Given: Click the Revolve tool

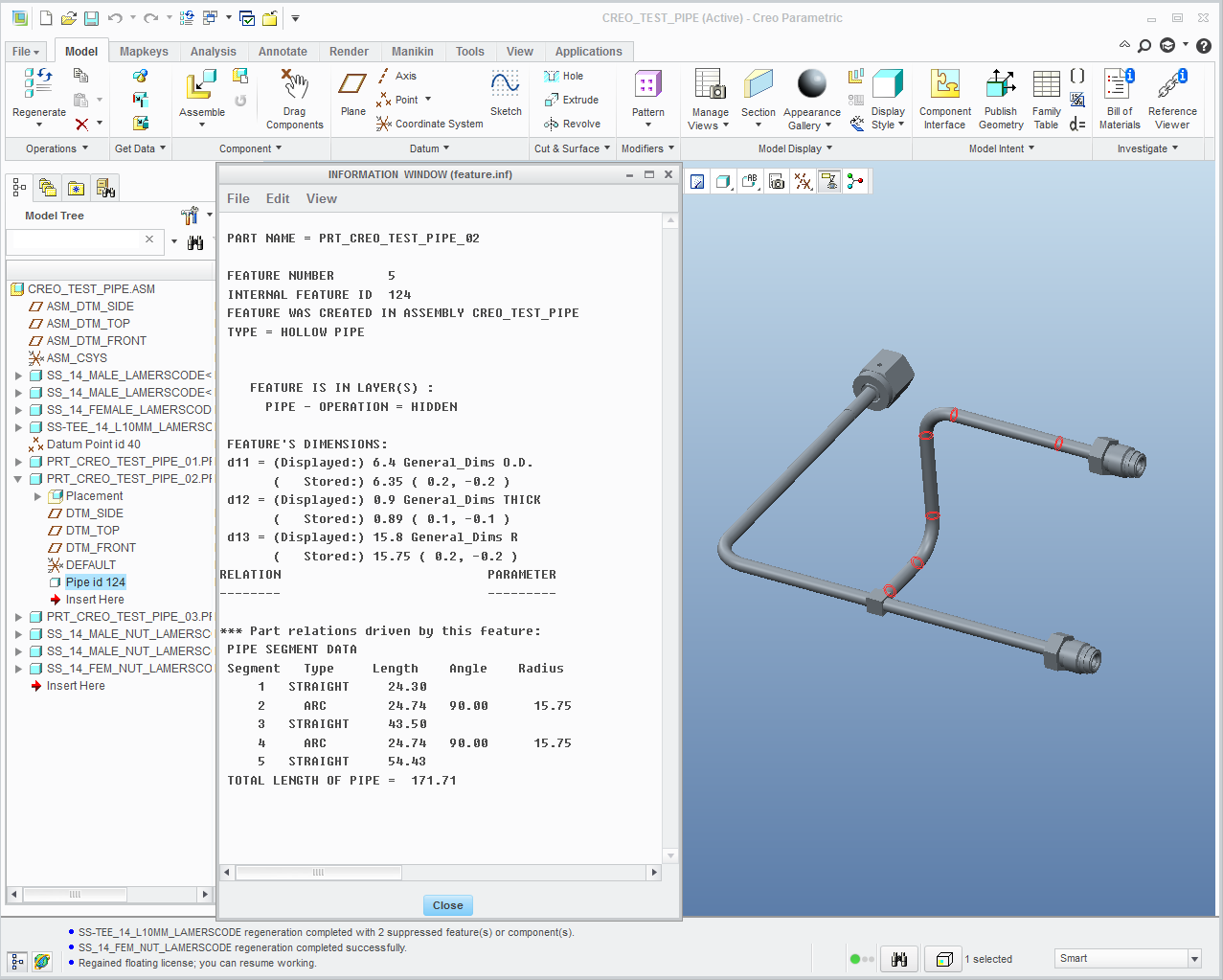Looking at the screenshot, I should [572, 124].
